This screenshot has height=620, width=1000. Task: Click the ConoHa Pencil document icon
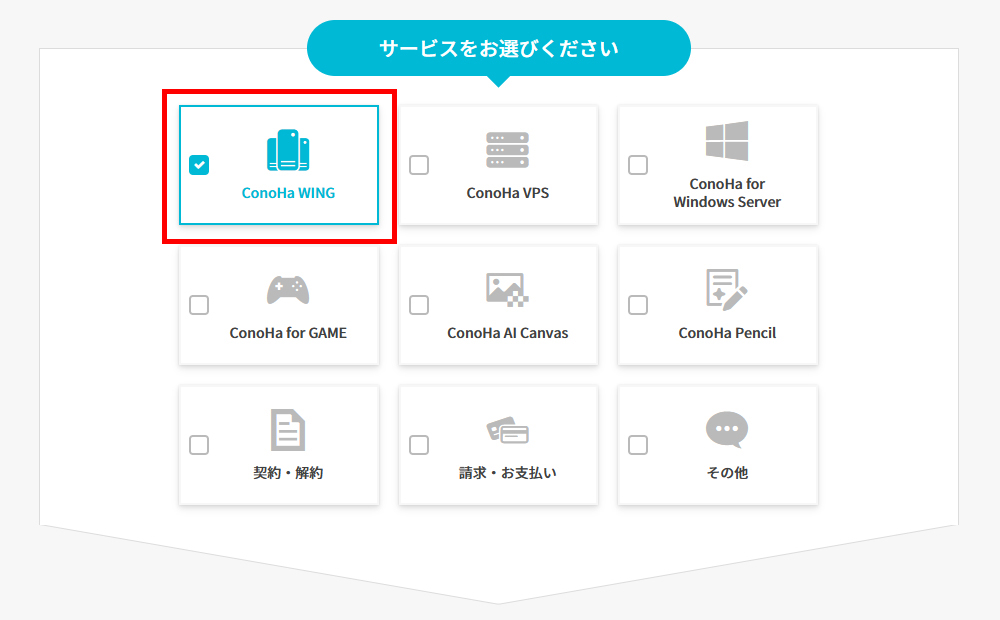pos(727,290)
